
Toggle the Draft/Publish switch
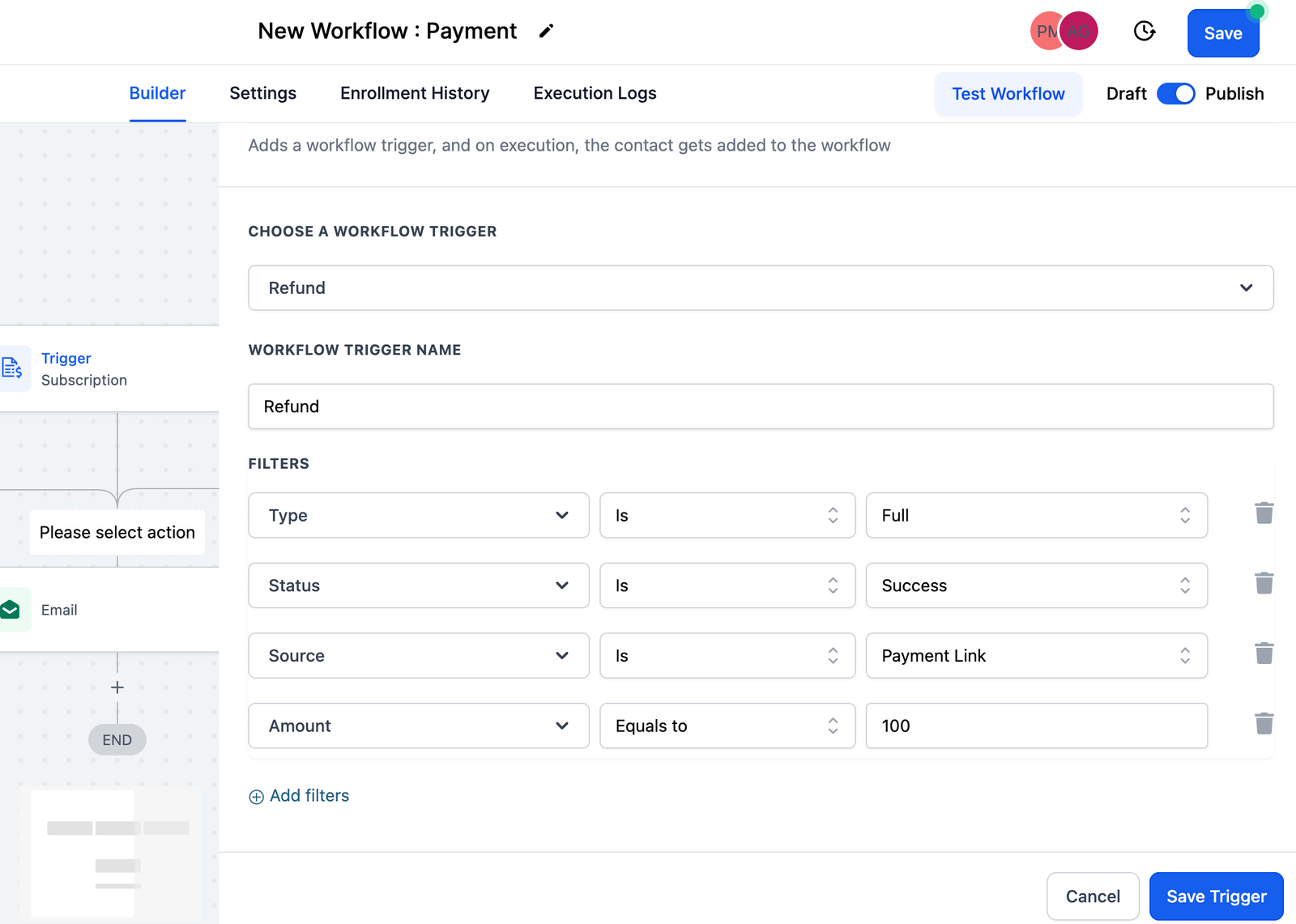click(1175, 94)
